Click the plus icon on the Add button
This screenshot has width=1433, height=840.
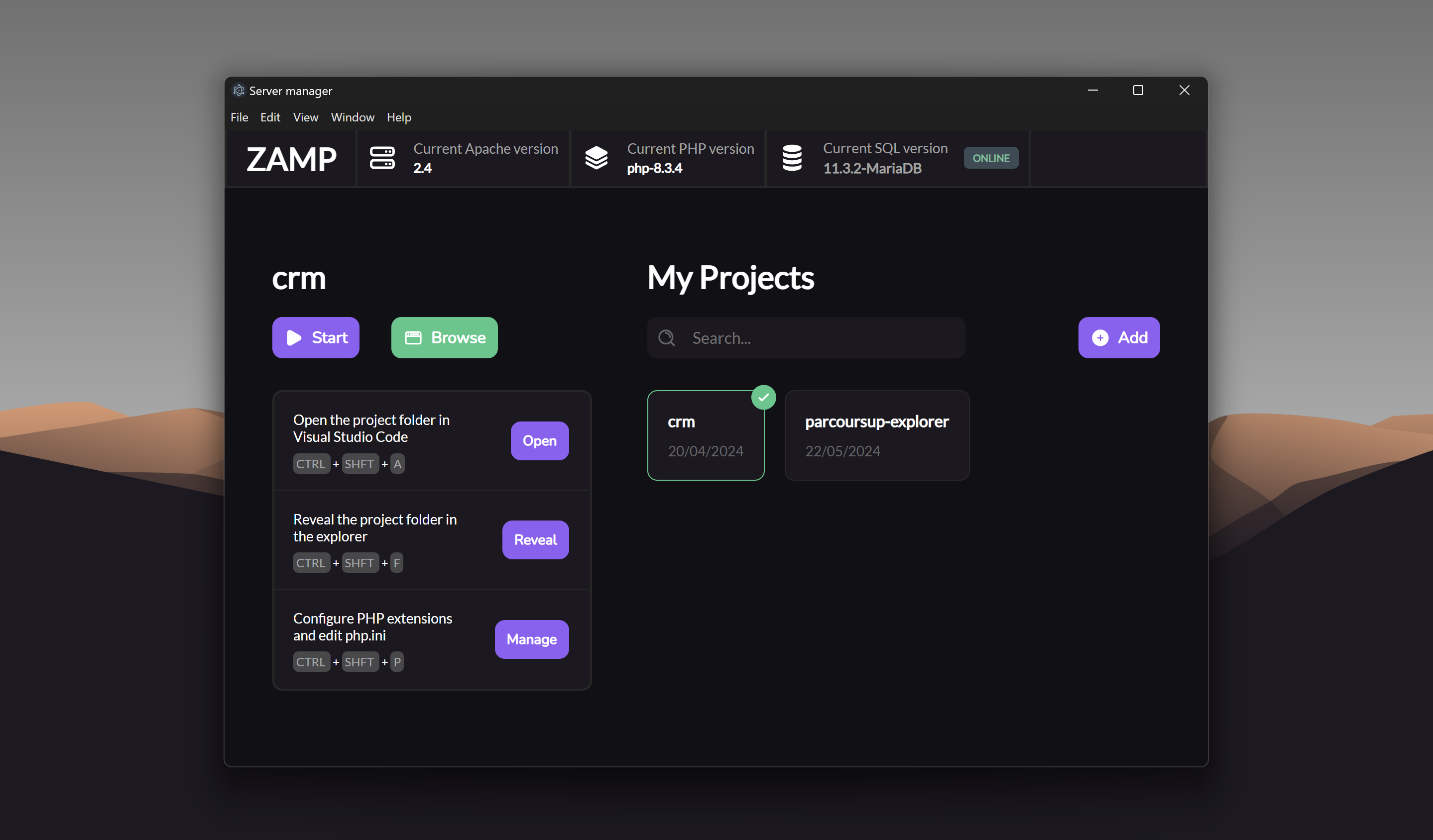(x=1100, y=337)
